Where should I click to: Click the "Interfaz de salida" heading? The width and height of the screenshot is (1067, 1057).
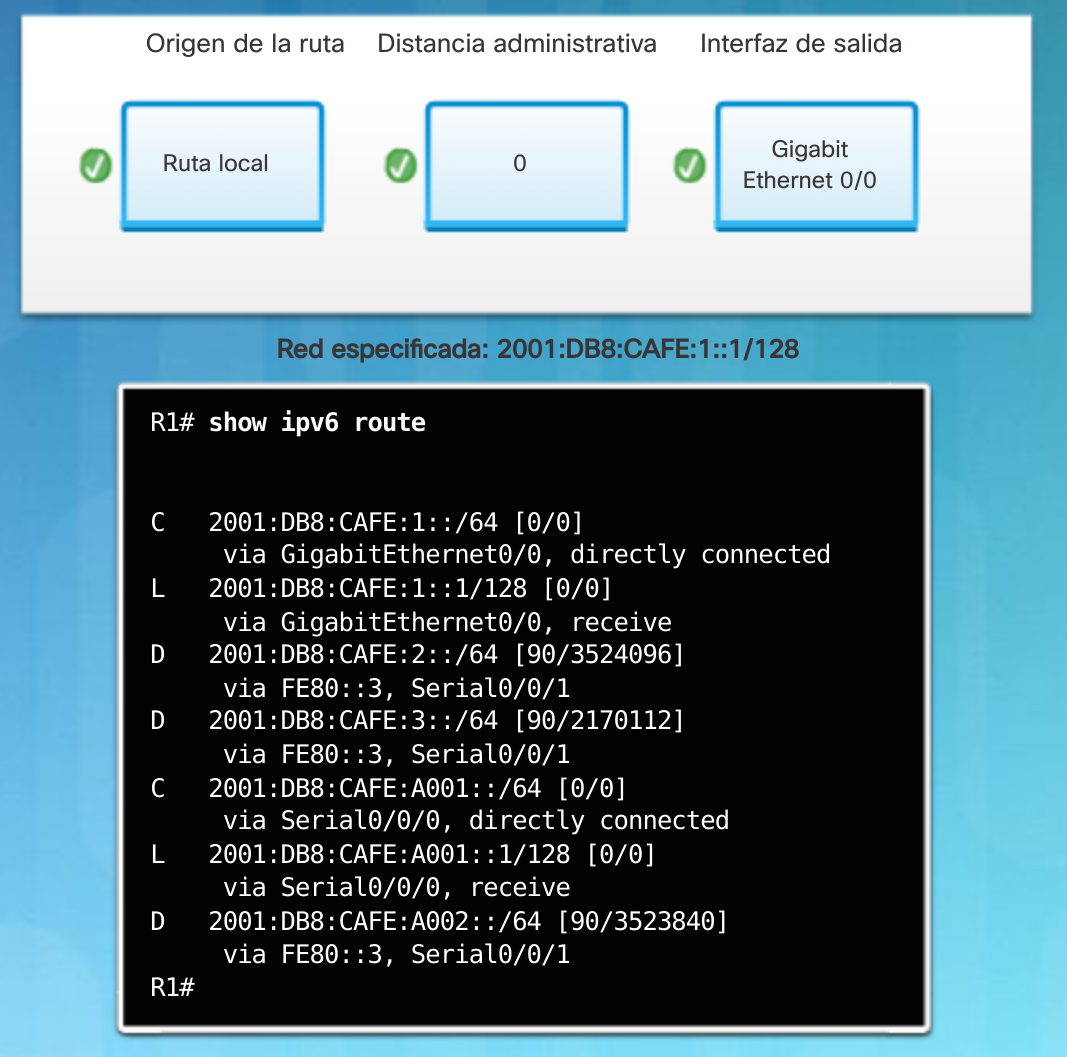click(800, 44)
